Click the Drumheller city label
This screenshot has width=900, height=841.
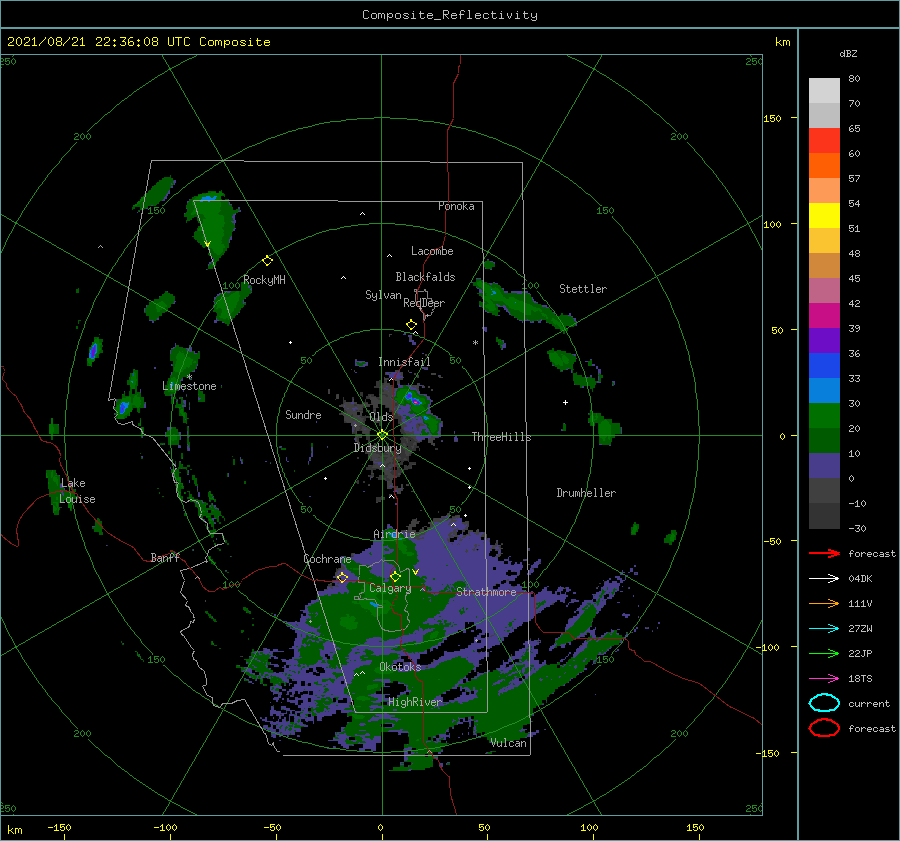coord(586,493)
